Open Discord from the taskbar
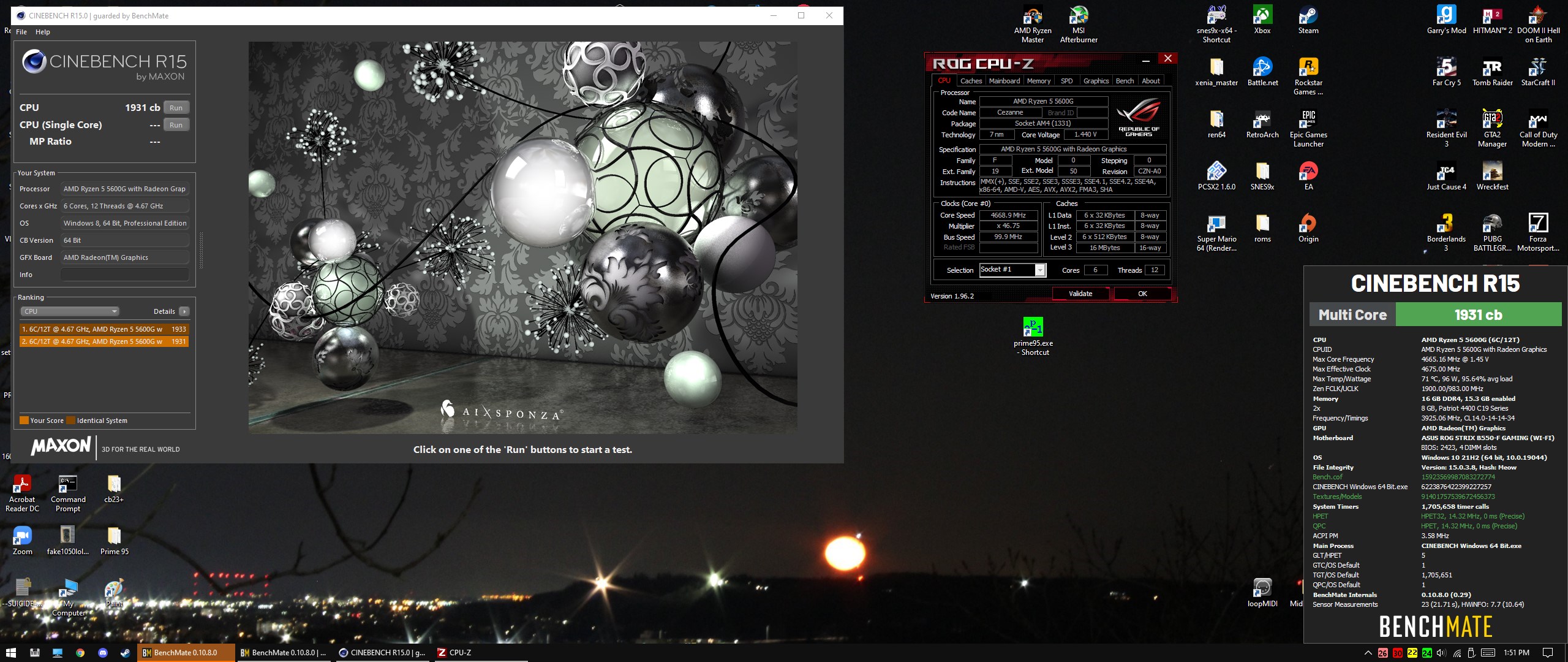This screenshot has width=1568, height=662. pos(102,653)
